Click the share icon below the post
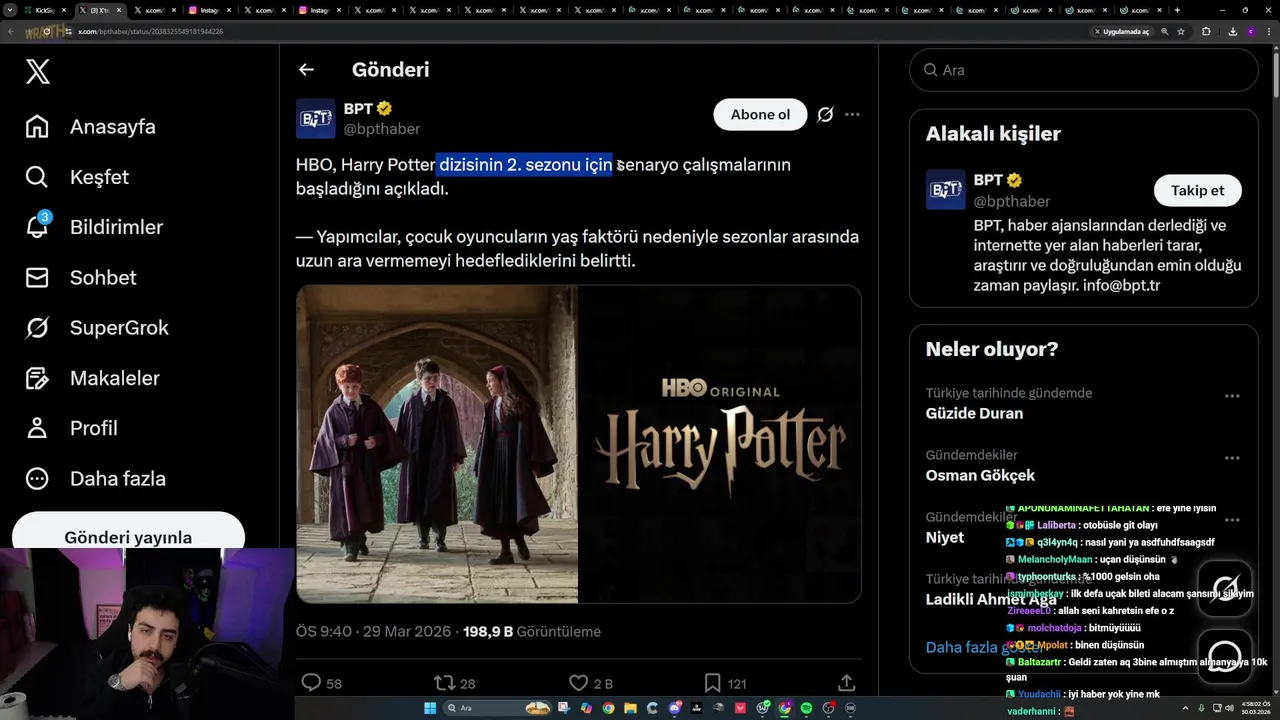Screen dimensions: 1280x720 pyautogui.click(x=846, y=683)
